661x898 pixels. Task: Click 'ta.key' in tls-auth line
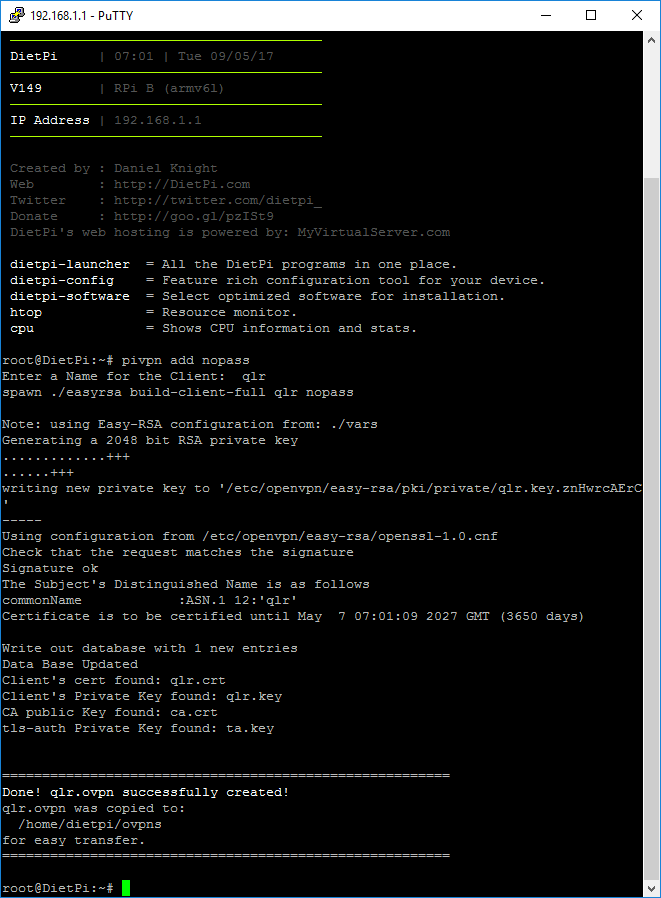point(250,728)
